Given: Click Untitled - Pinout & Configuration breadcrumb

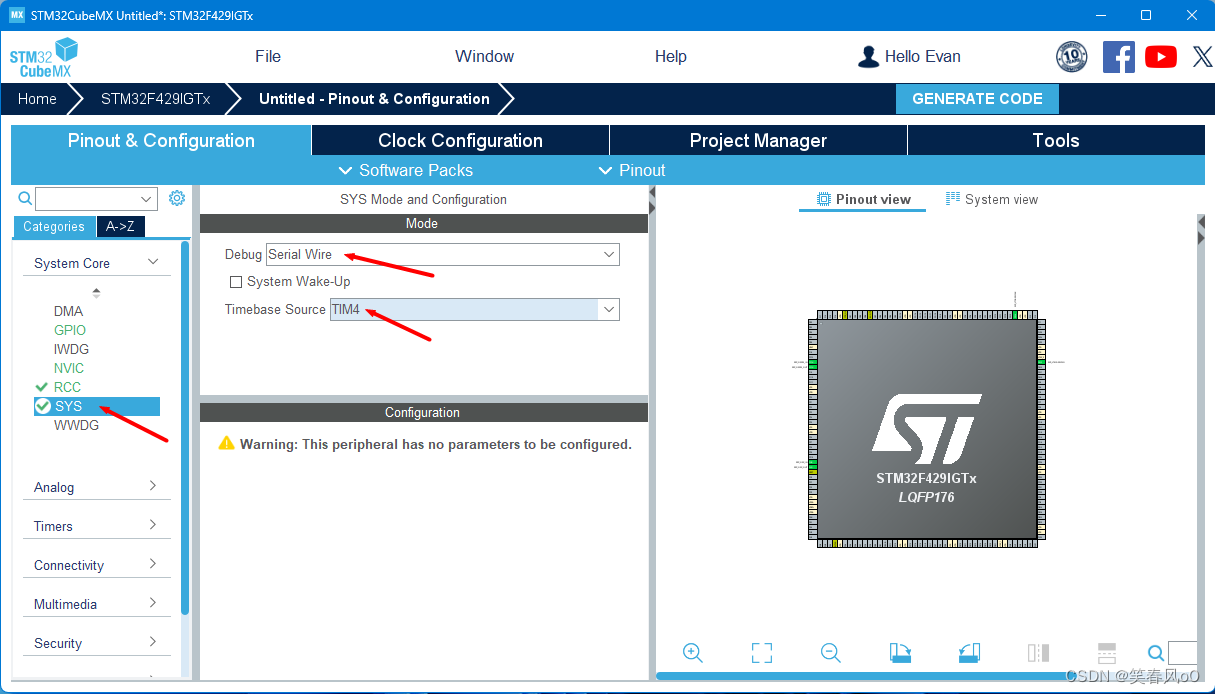Looking at the screenshot, I should click(x=374, y=99).
